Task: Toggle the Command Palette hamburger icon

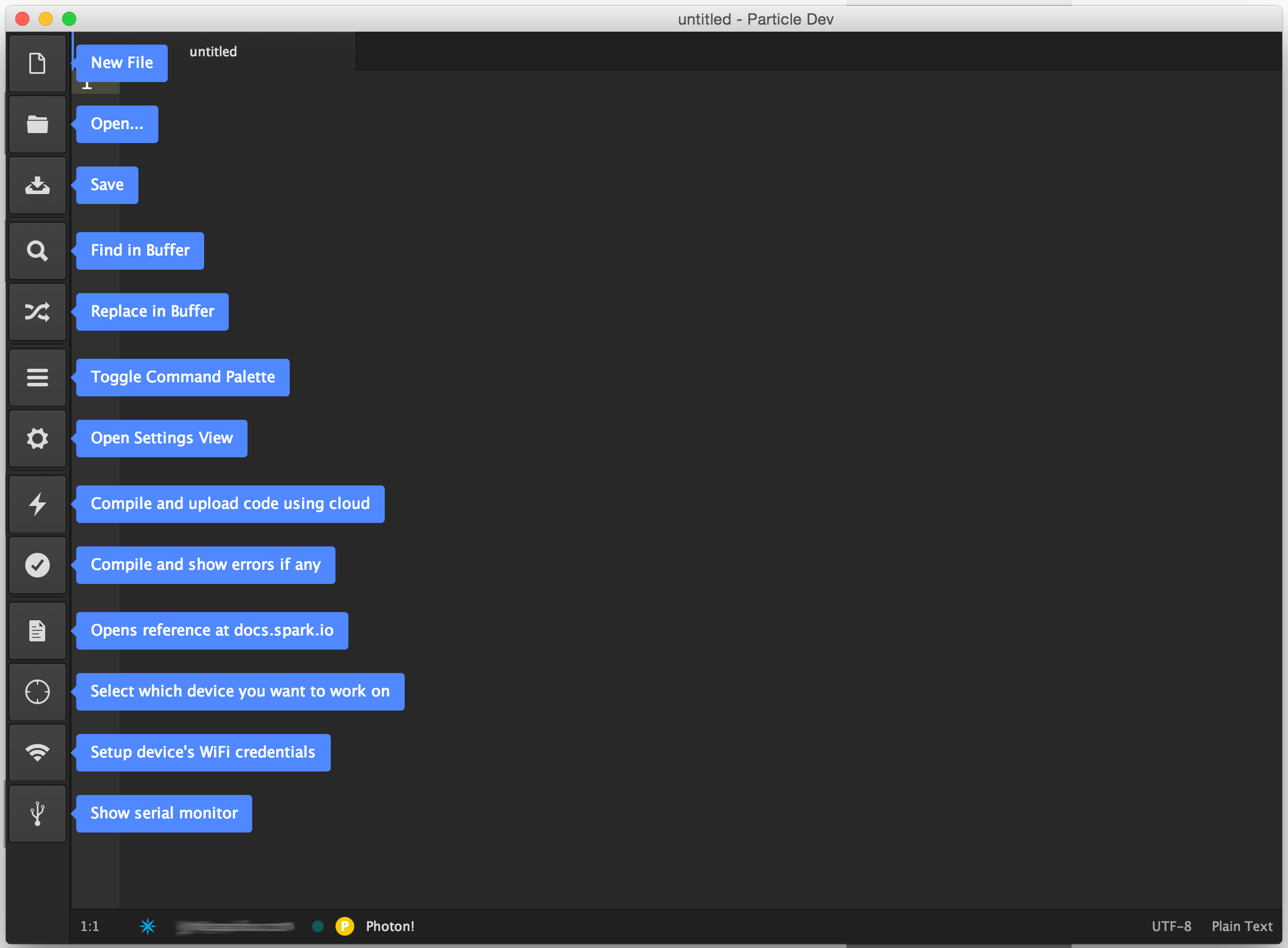Action: (38, 378)
